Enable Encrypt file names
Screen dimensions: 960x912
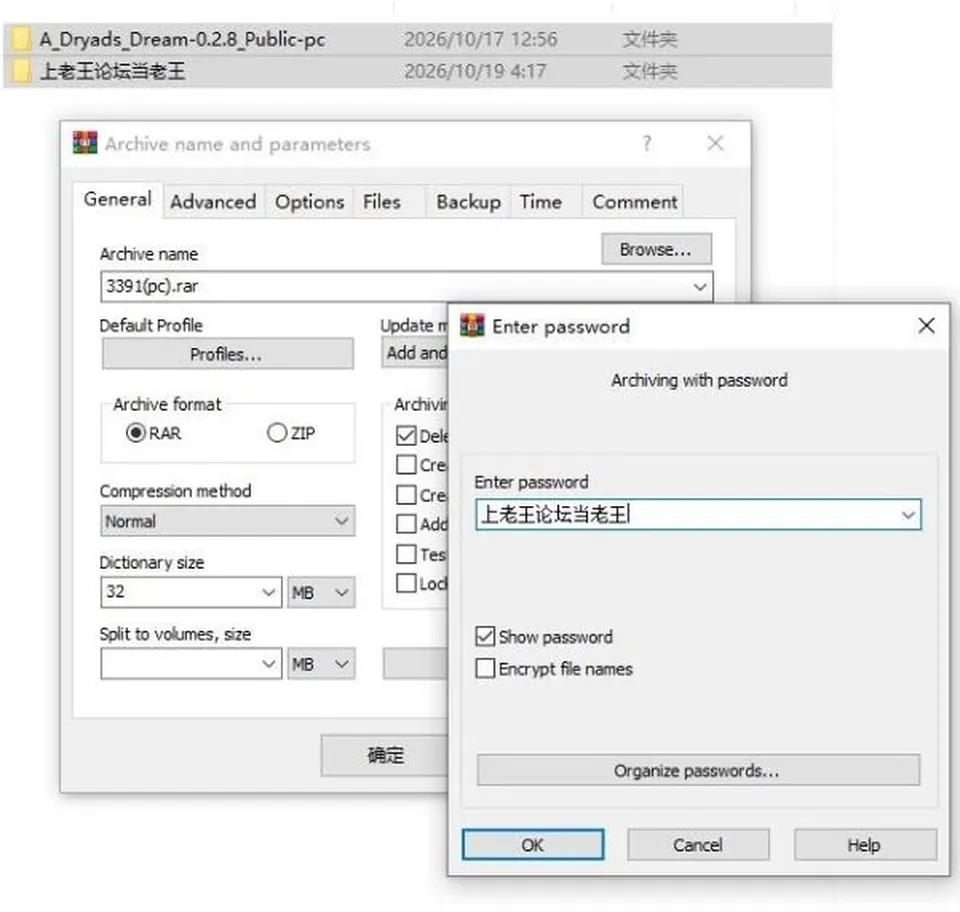(485, 668)
